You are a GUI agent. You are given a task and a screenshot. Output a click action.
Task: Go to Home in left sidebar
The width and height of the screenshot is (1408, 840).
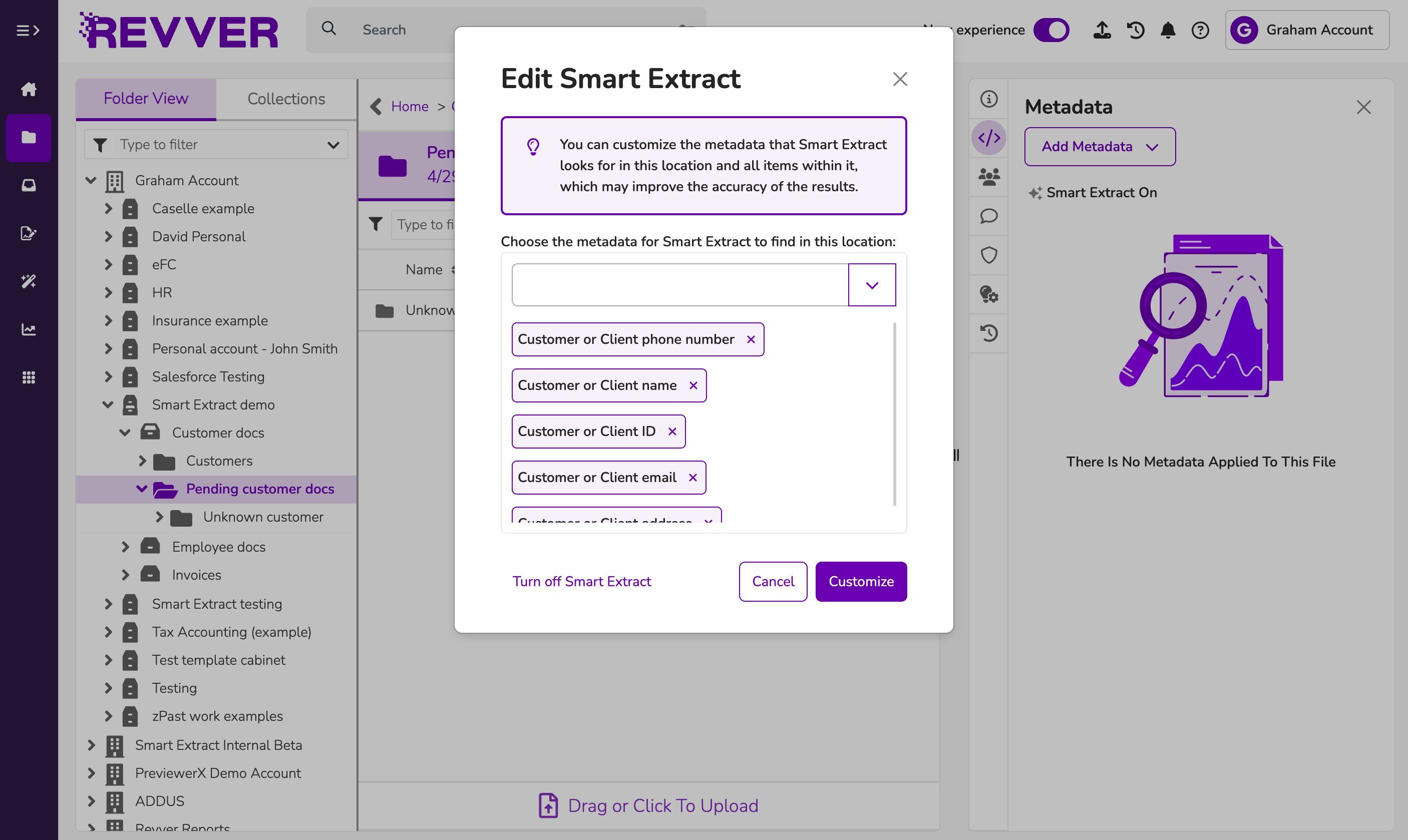point(29,89)
